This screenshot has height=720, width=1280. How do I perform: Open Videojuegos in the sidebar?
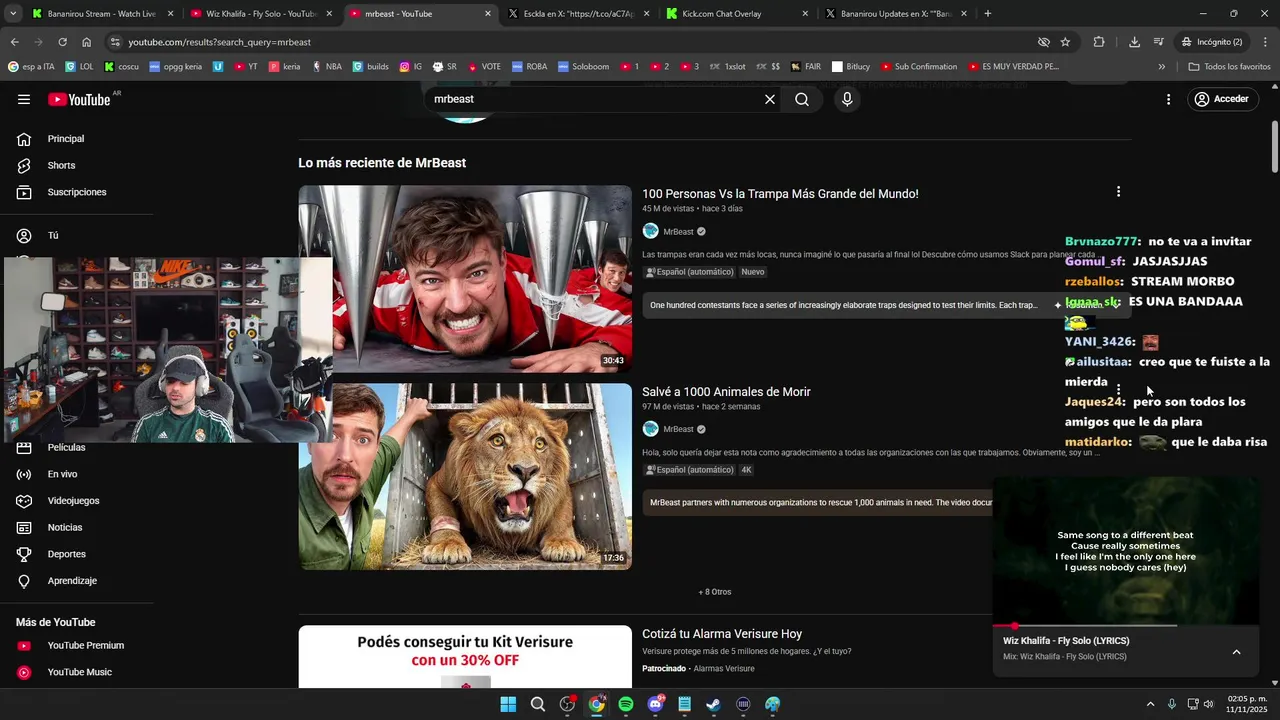(73, 501)
